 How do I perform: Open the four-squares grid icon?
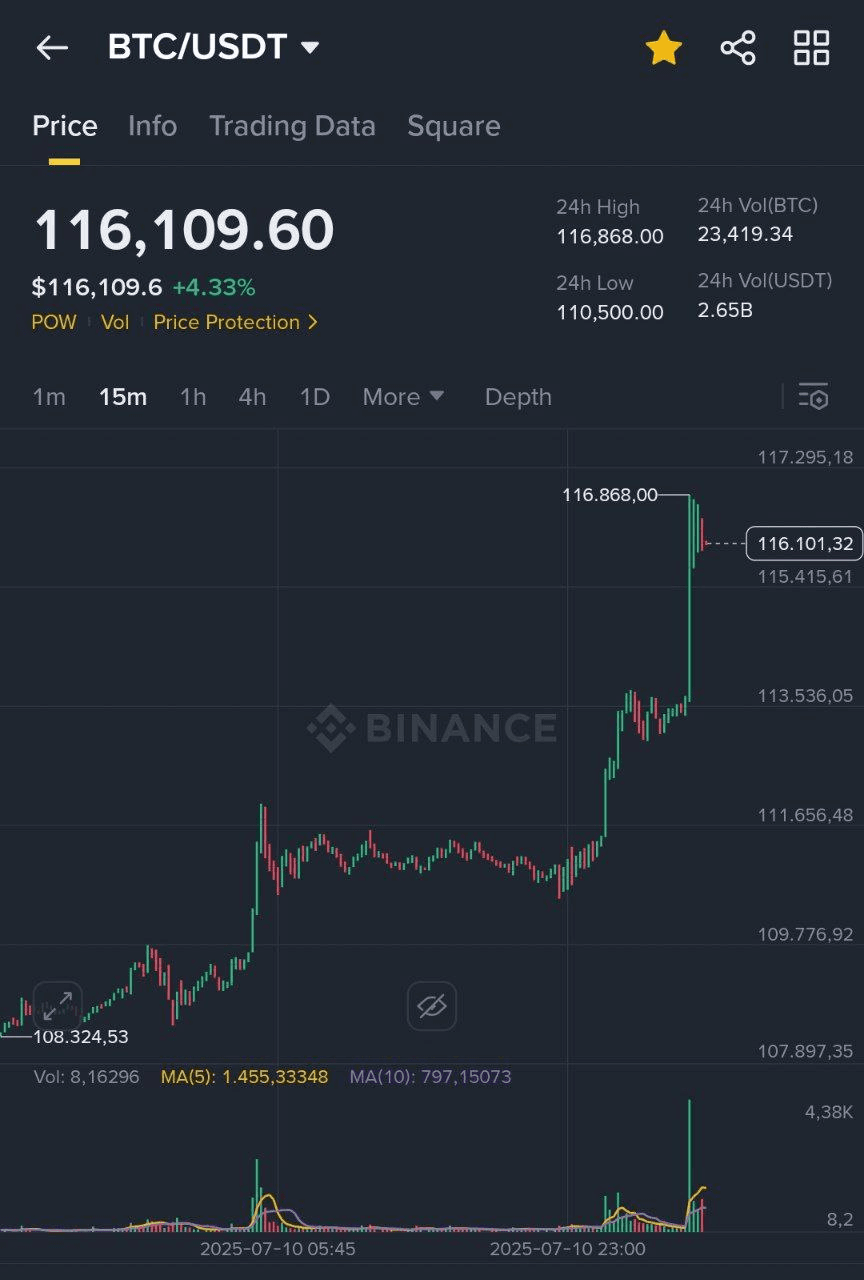[x=811, y=47]
